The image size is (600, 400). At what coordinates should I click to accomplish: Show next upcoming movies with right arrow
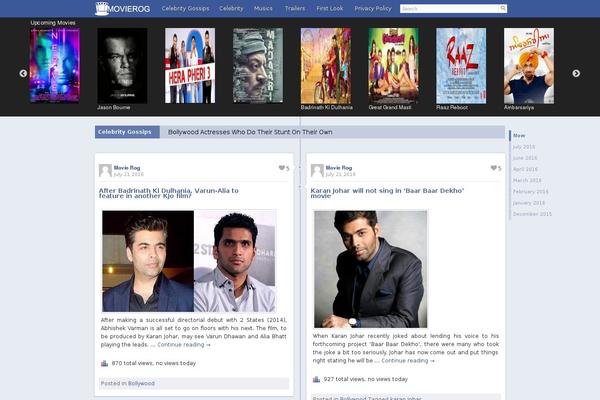point(576,73)
